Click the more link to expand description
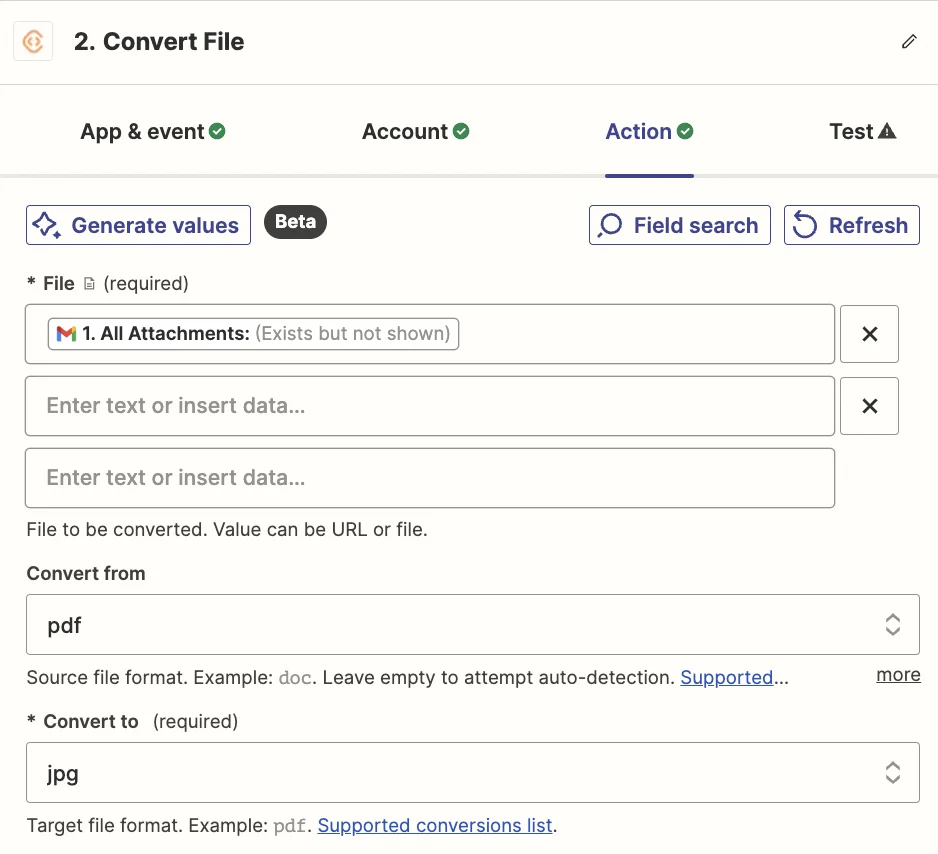Viewport: 938px width, 854px height. point(898,675)
